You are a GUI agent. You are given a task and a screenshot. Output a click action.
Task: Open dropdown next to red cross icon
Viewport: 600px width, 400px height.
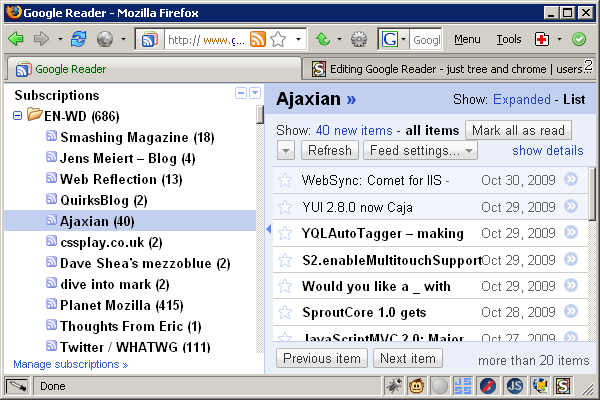pos(559,39)
